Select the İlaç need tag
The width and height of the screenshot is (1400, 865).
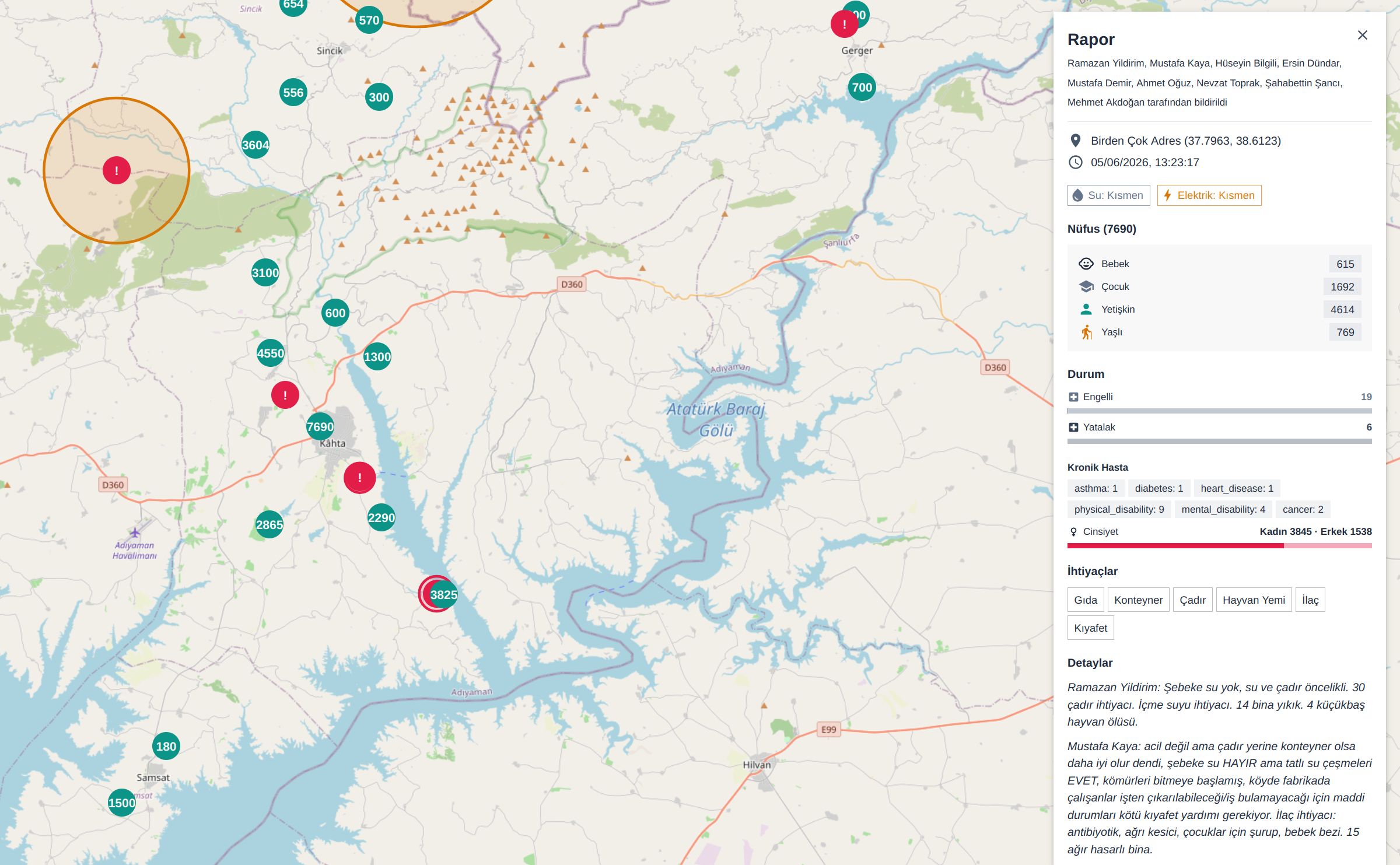[1310, 600]
